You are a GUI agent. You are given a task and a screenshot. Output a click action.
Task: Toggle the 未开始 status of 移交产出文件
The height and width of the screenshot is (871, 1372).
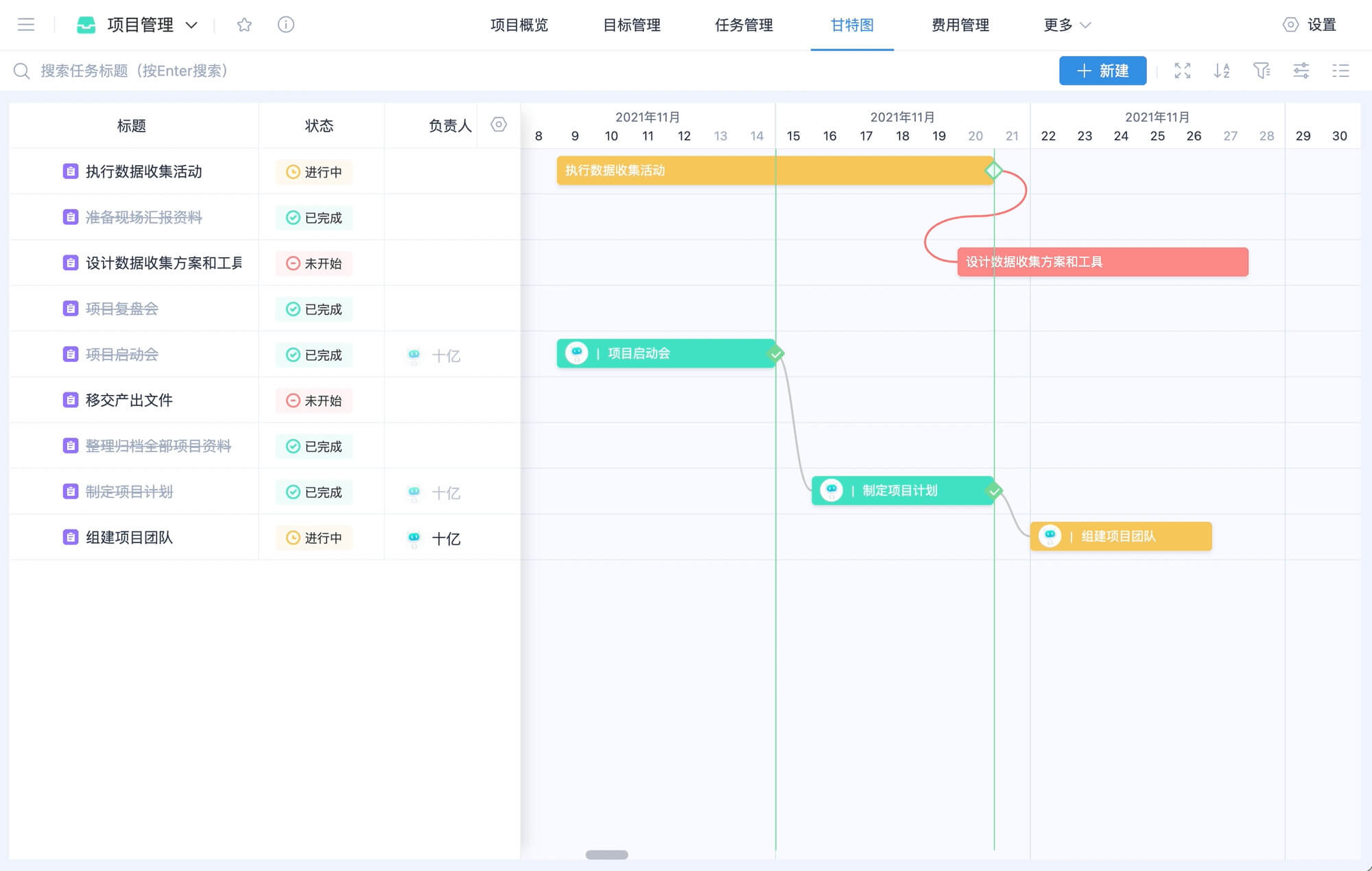pos(314,401)
